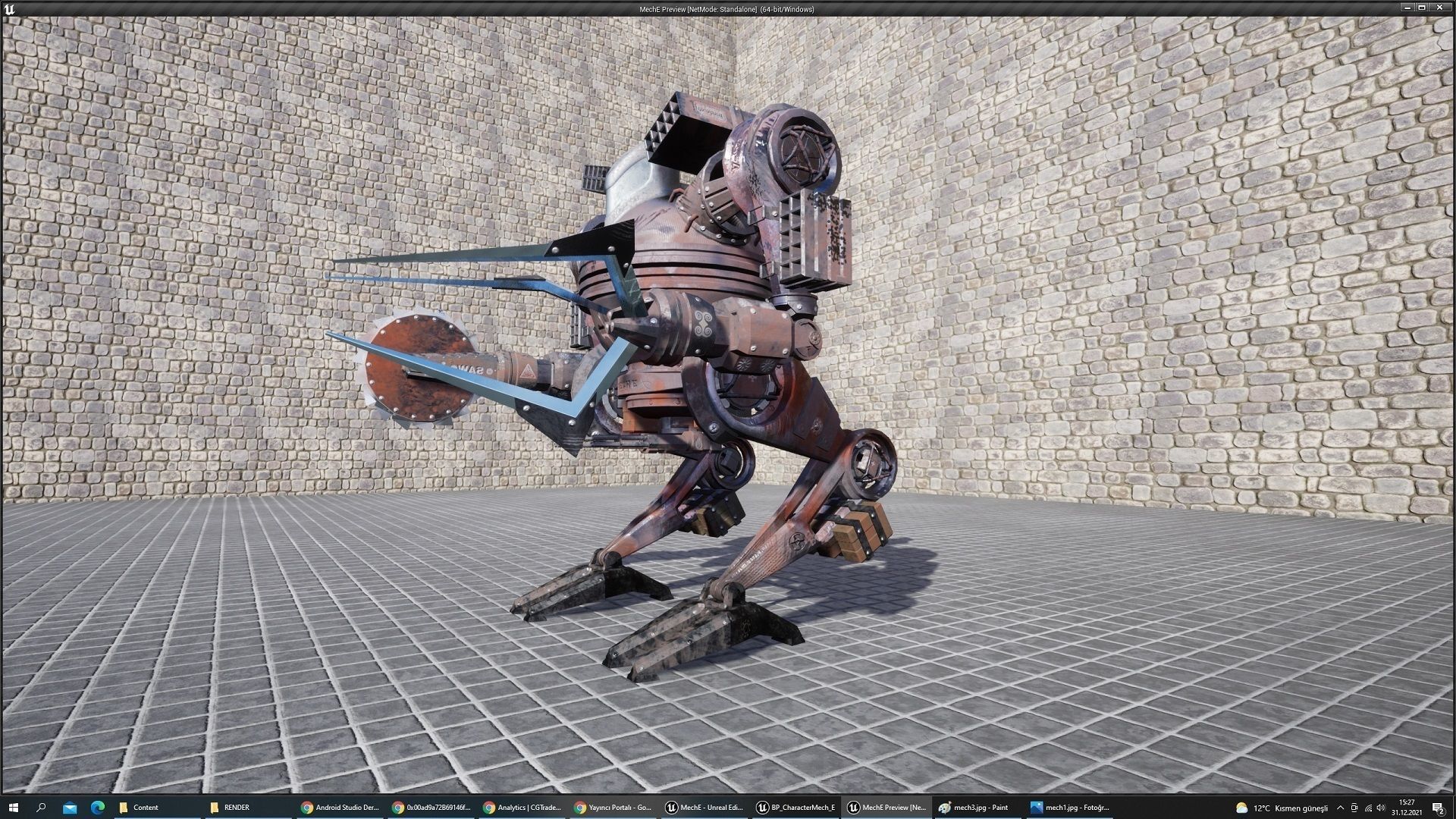Open the Windows Start menu
This screenshot has height=819, width=1456.
coord(13,808)
